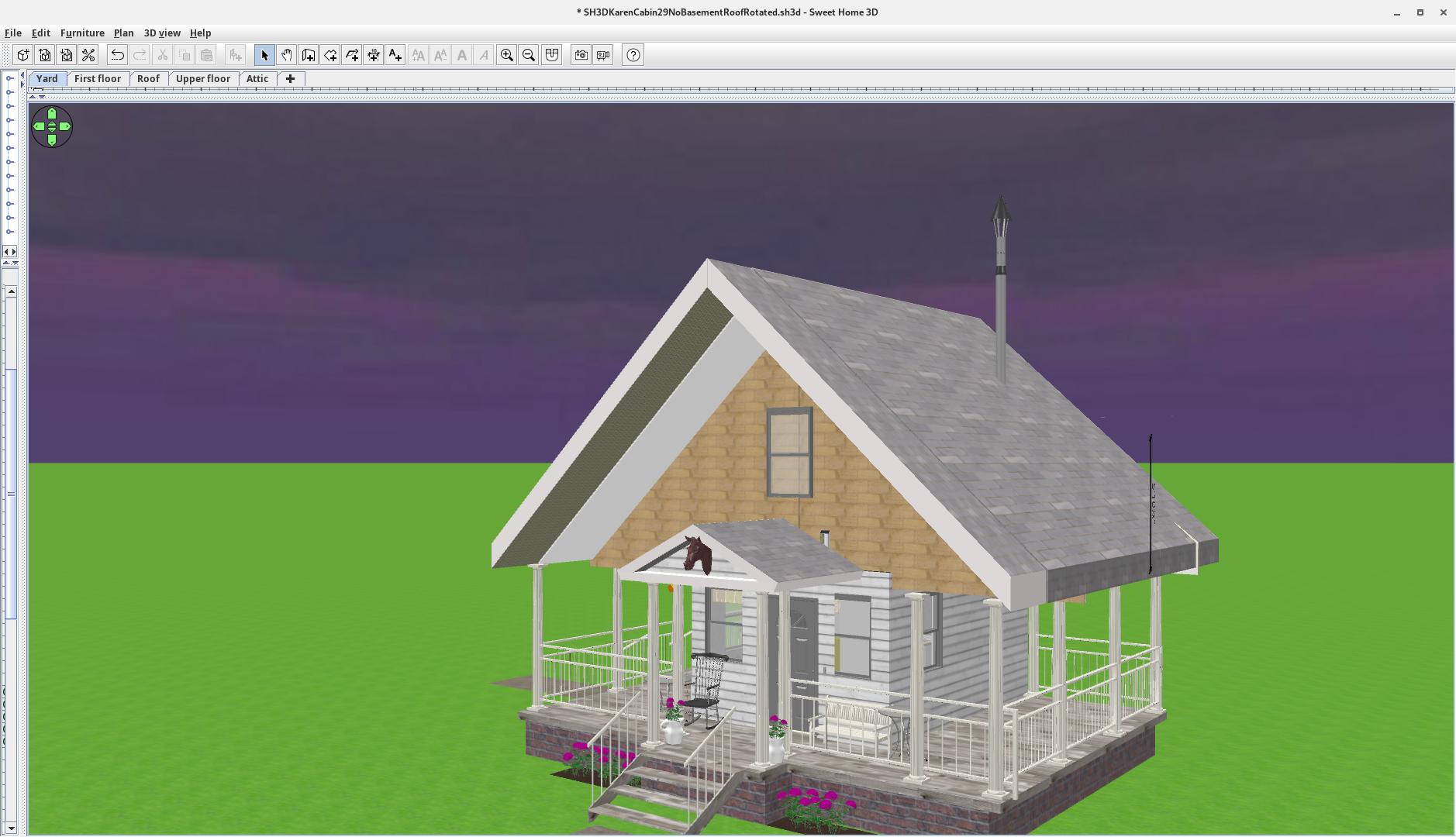Click the 3D navigation up arrow
The width and height of the screenshot is (1456, 837).
52,114
